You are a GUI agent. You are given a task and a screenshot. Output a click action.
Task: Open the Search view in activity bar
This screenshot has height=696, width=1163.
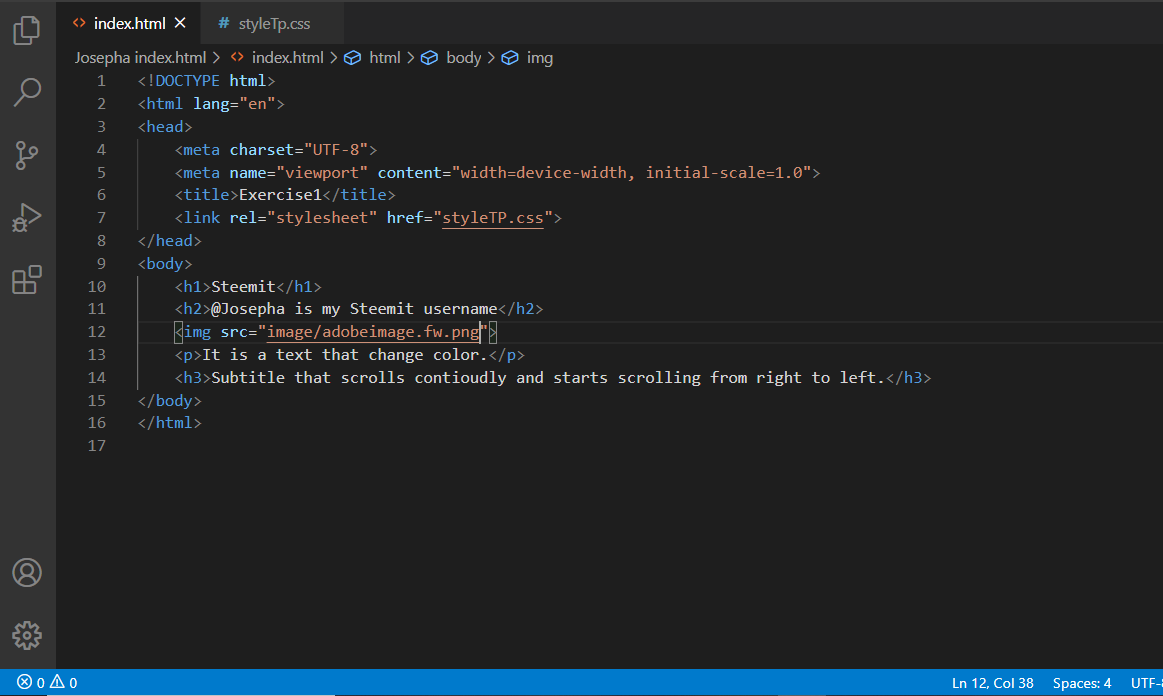(27, 92)
